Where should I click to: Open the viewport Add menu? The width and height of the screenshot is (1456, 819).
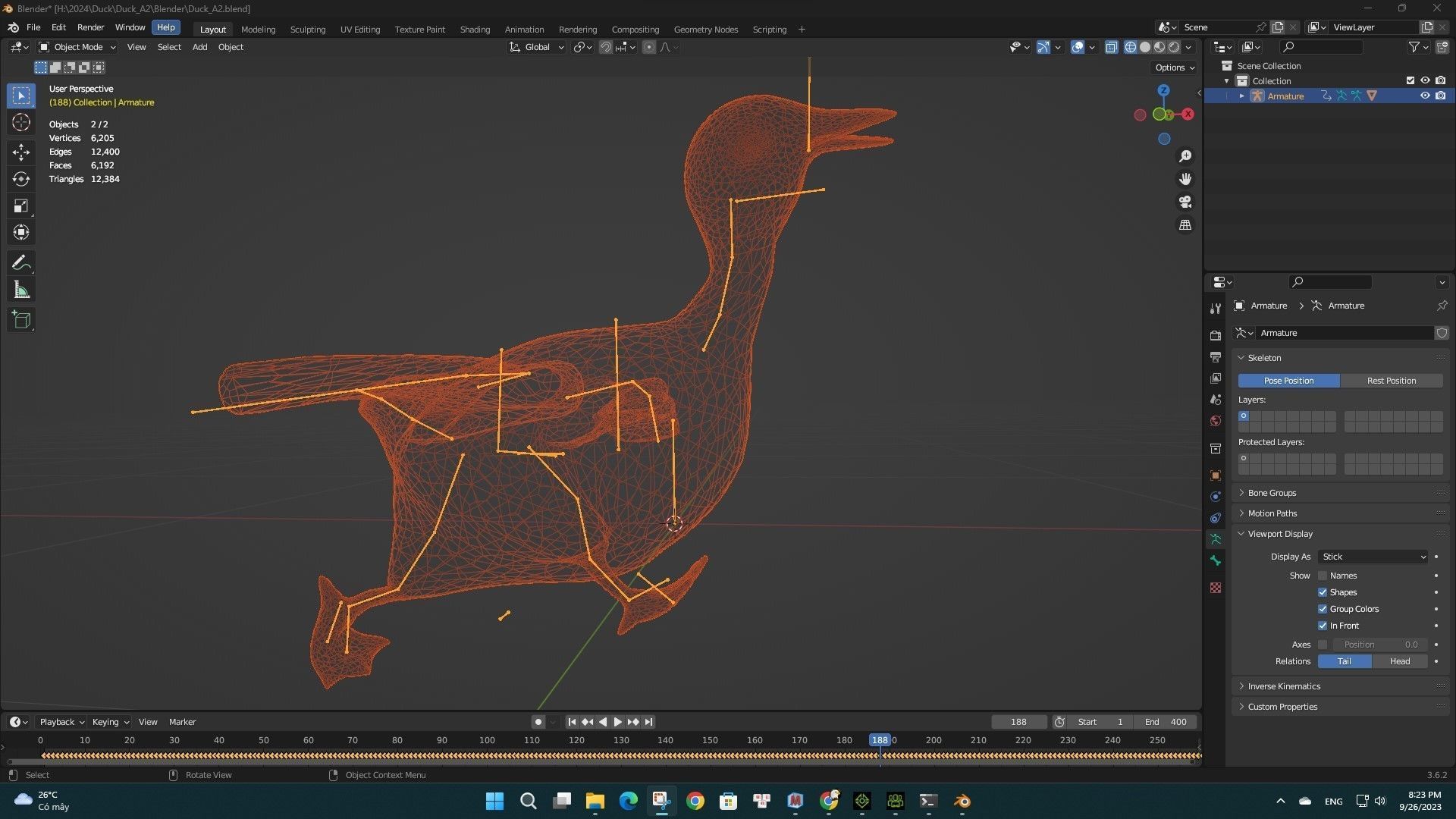[x=199, y=47]
